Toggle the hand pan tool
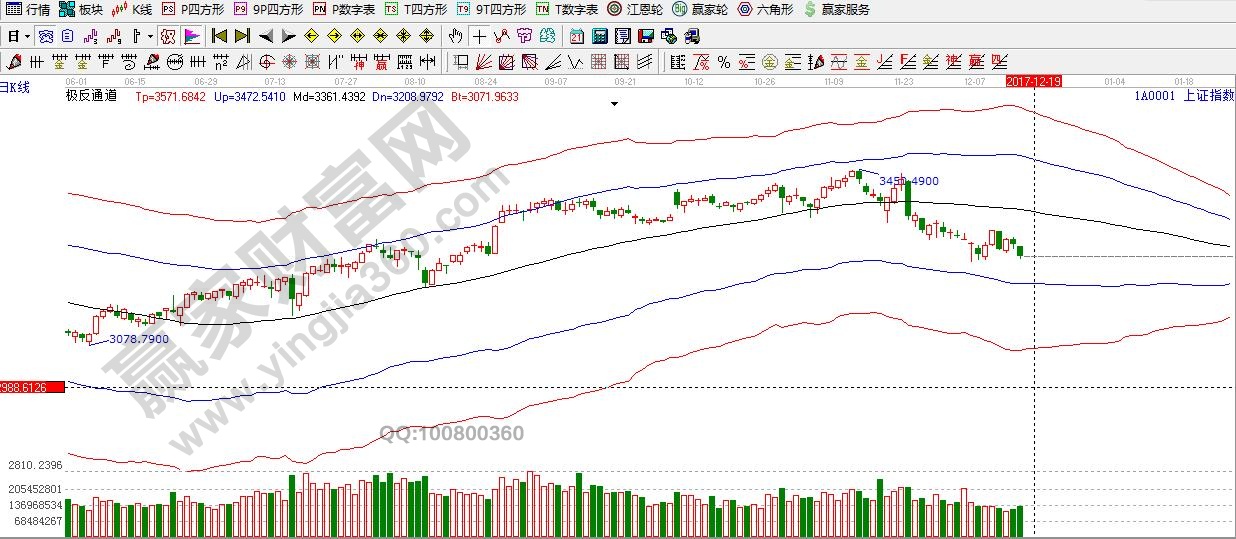Viewport: 1236px width, 539px height. [x=456, y=36]
